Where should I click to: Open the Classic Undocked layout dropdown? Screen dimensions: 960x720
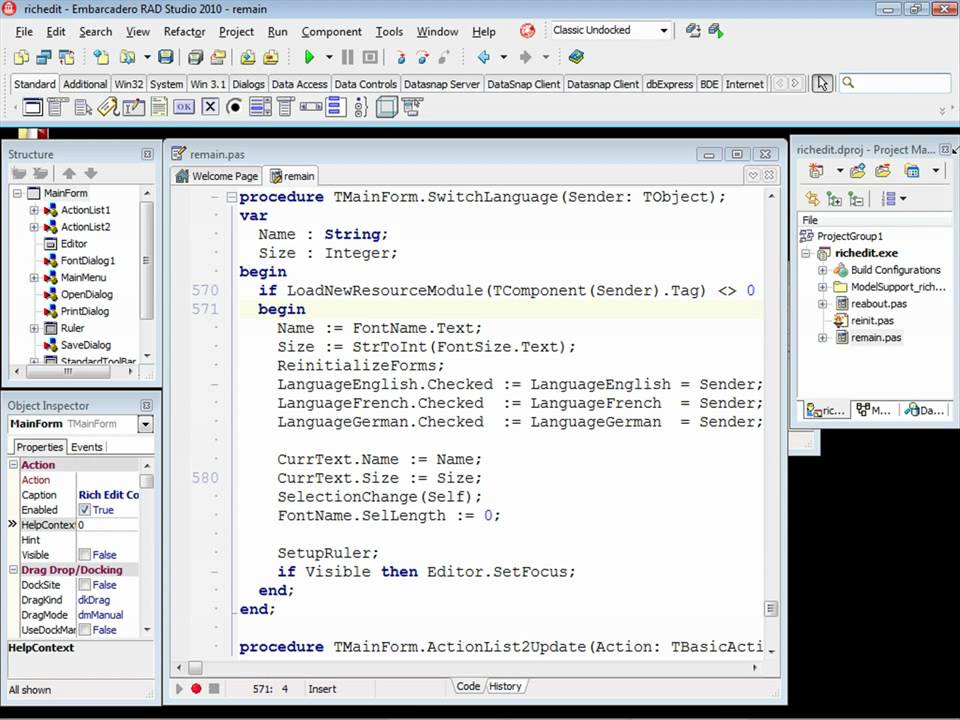tap(663, 31)
